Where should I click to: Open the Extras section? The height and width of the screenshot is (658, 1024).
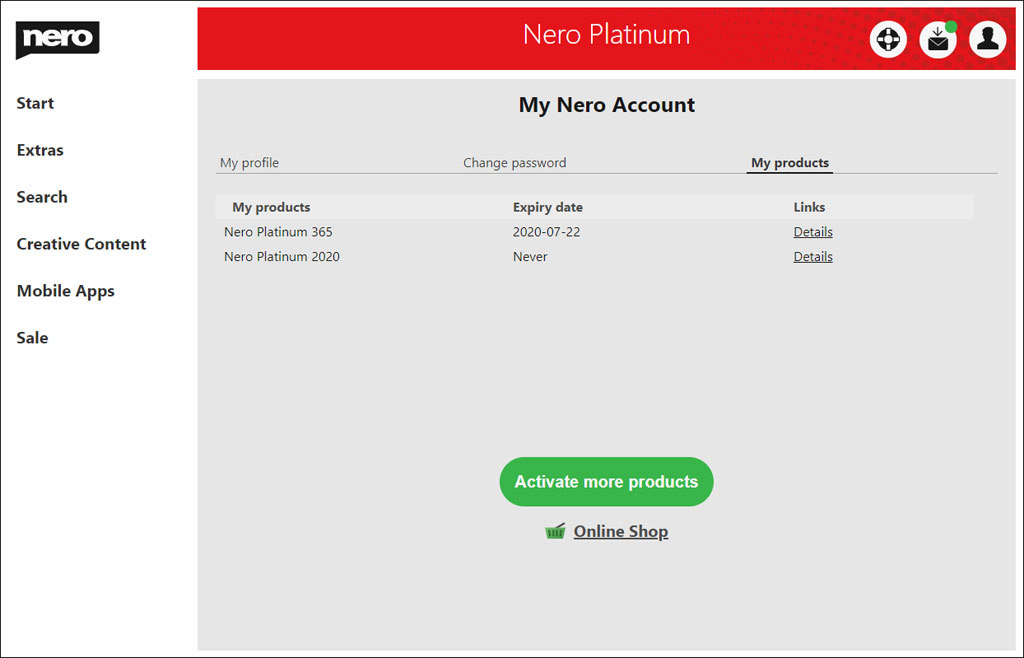coord(40,150)
